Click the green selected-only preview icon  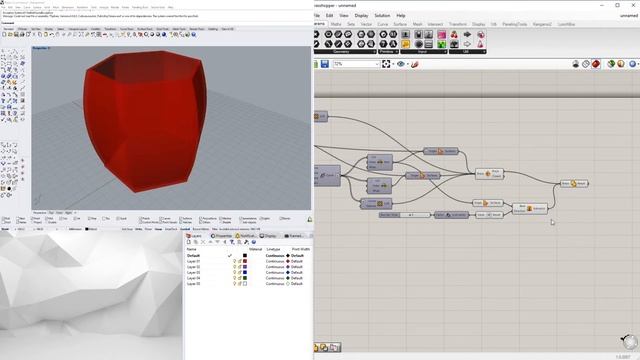click(x=611, y=64)
